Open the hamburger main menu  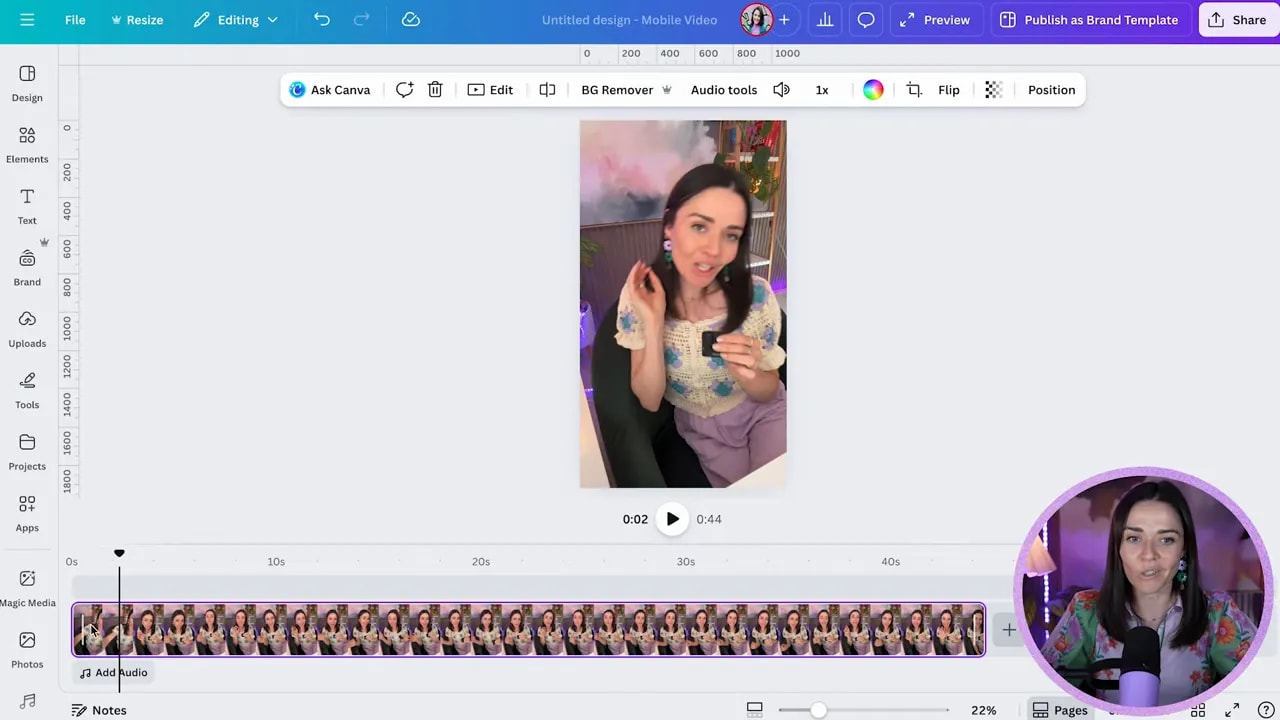pyautogui.click(x=27, y=20)
